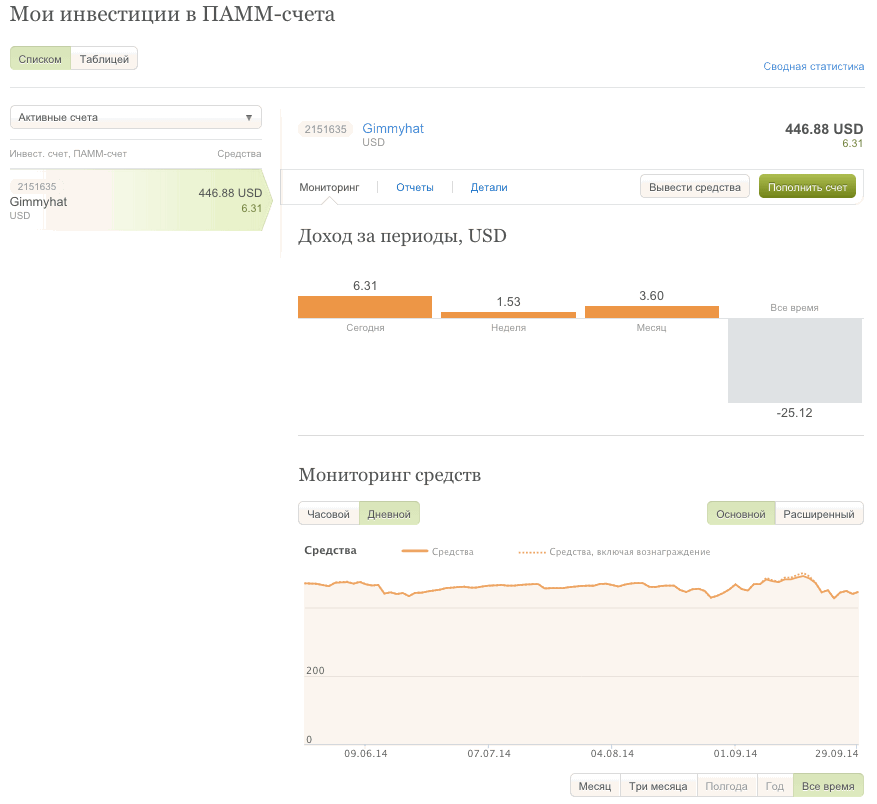
Task: Open Gimmyhat account name link
Action: click(x=393, y=129)
